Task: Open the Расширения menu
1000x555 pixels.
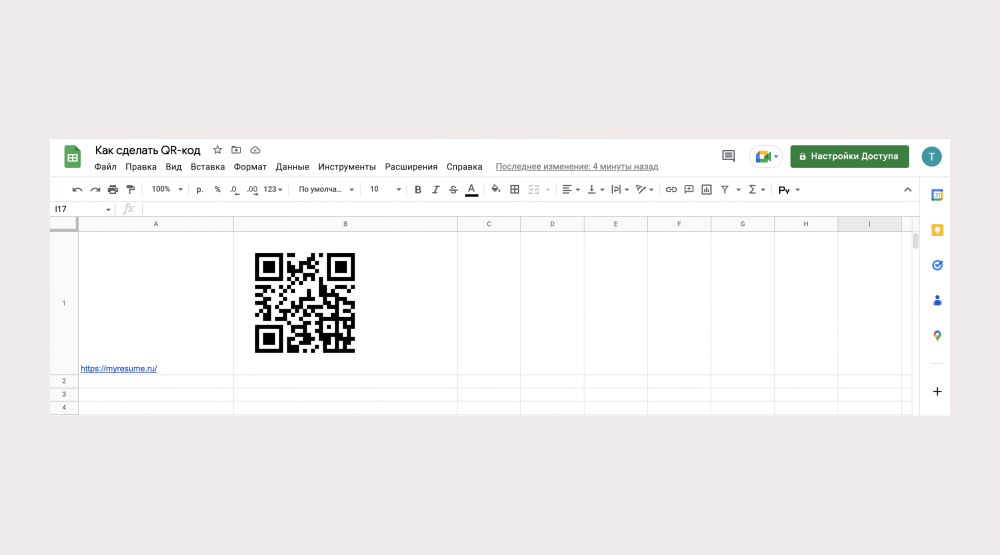Action: point(411,166)
